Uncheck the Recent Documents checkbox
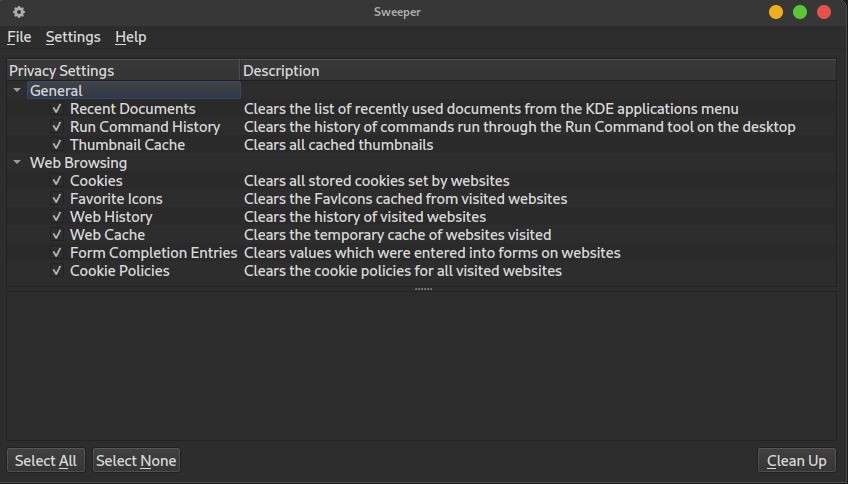This screenshot has width=848, height=484. [57, 109]
